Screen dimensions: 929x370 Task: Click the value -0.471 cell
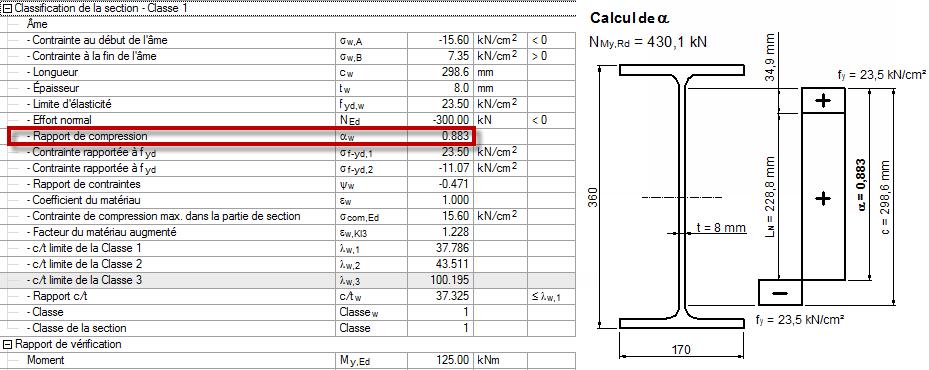[x=440, y=184]
